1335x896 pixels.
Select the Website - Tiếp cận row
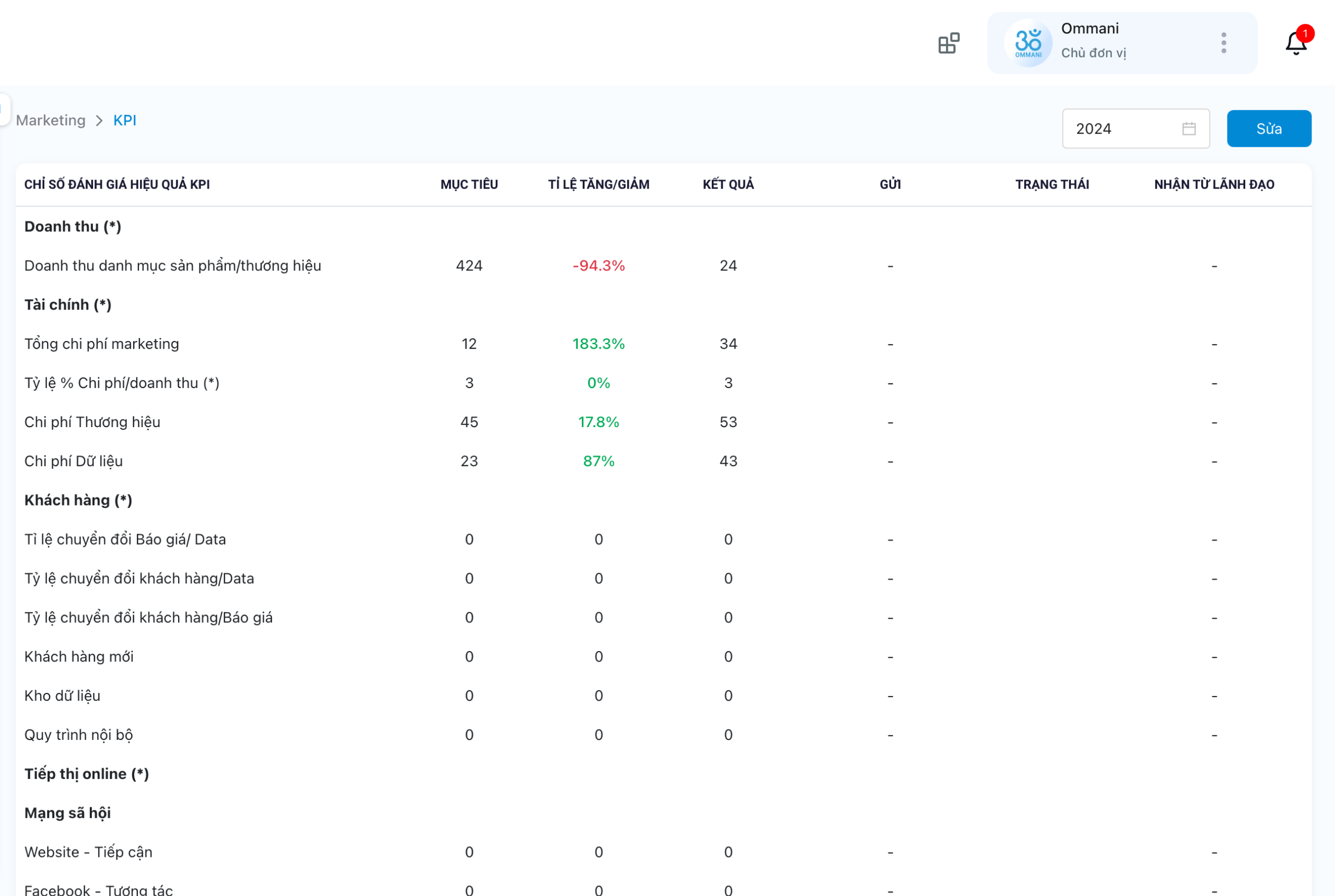point(88,852)
